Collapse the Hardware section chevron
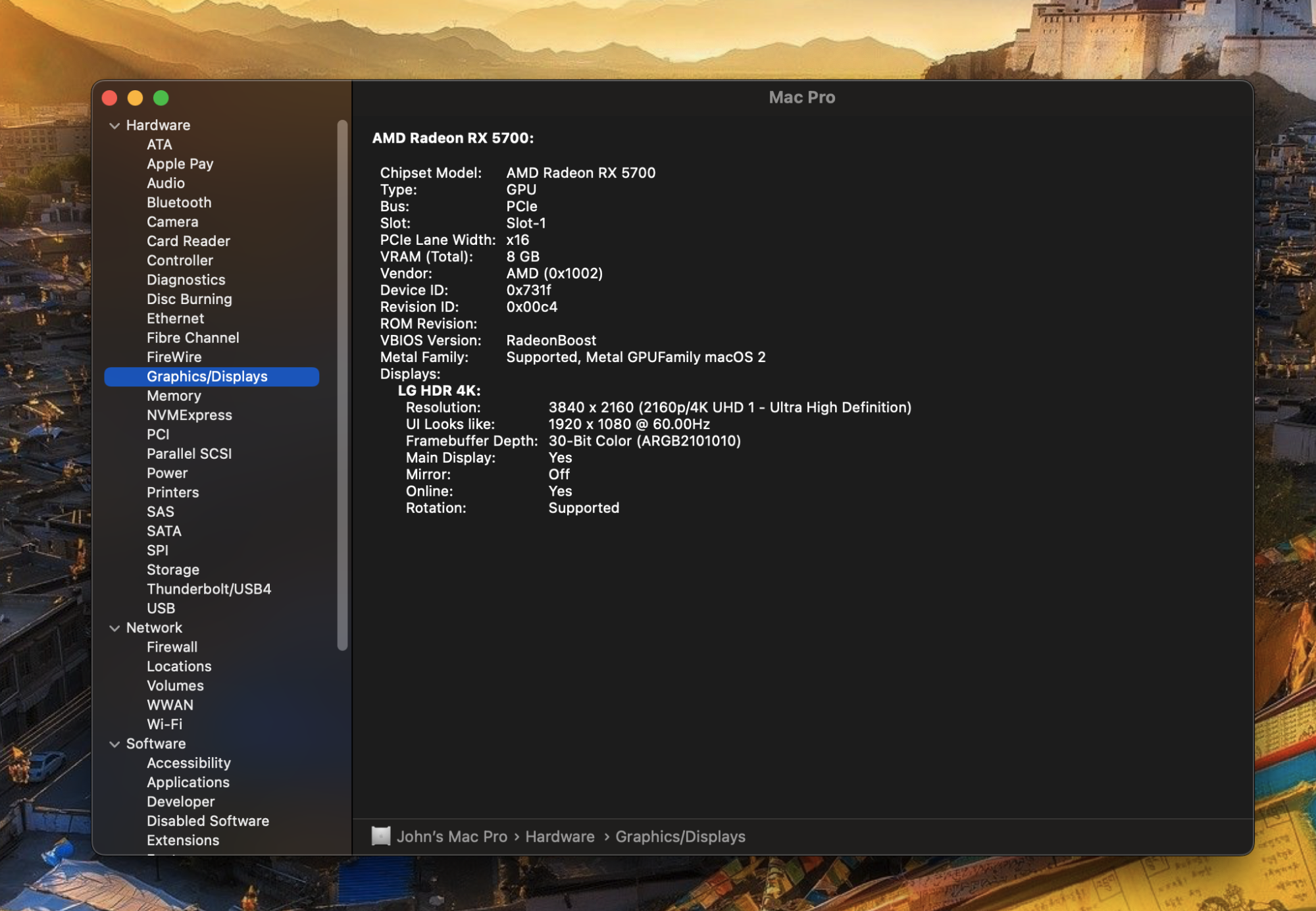 point(114,125)
